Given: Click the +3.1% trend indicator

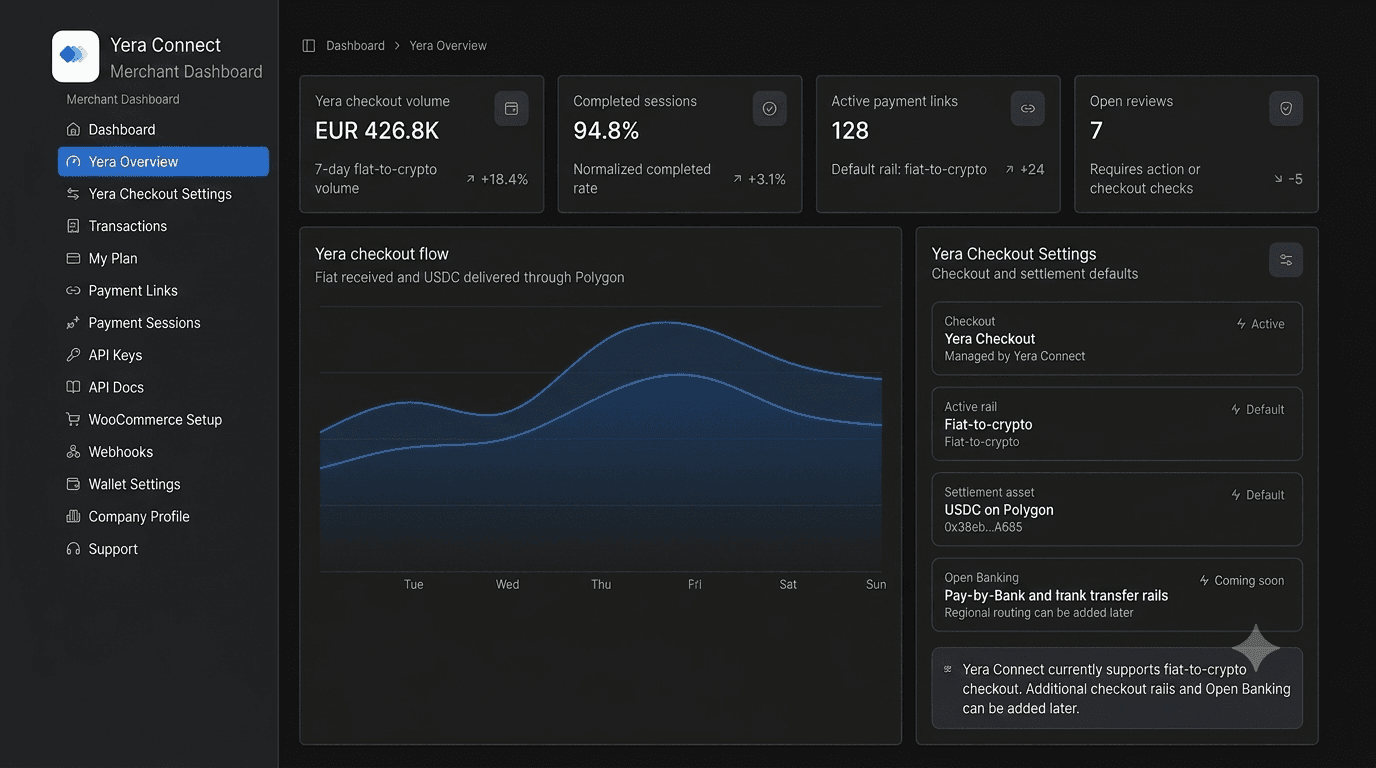Looking at the screenshot, I should click(759, 179).
